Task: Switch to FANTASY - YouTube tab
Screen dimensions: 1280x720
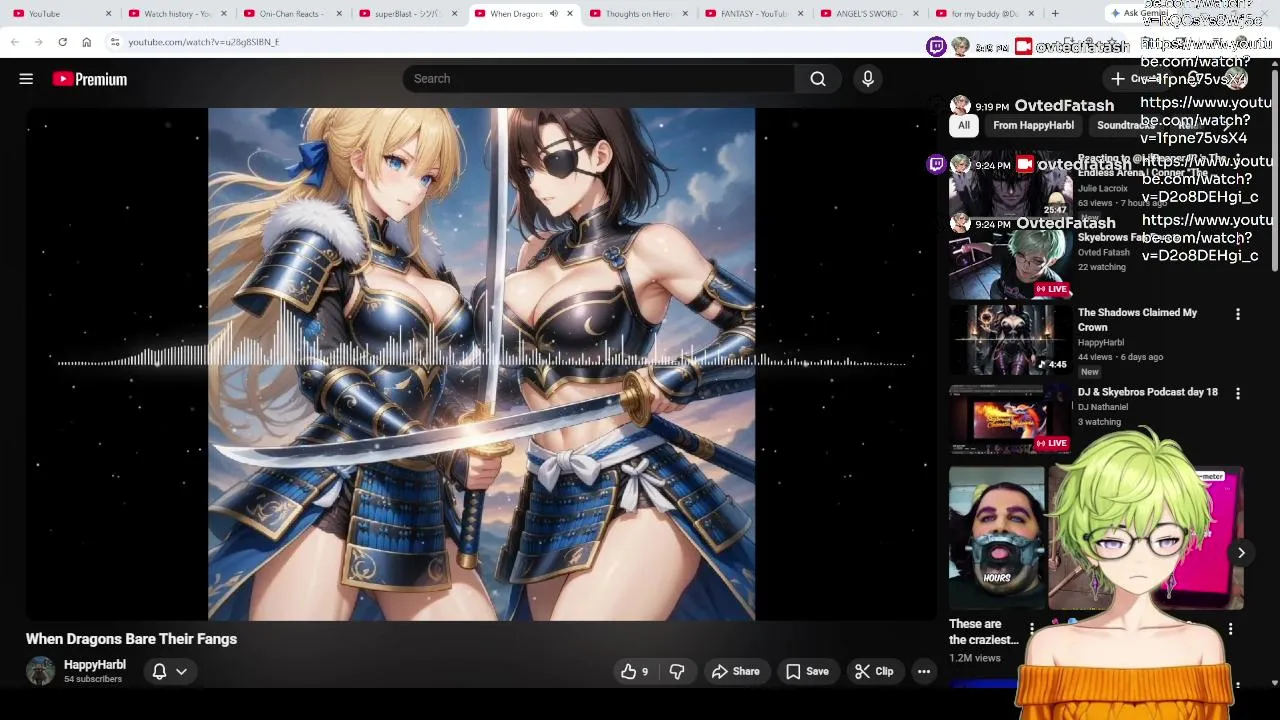Action: click(754, 14)
